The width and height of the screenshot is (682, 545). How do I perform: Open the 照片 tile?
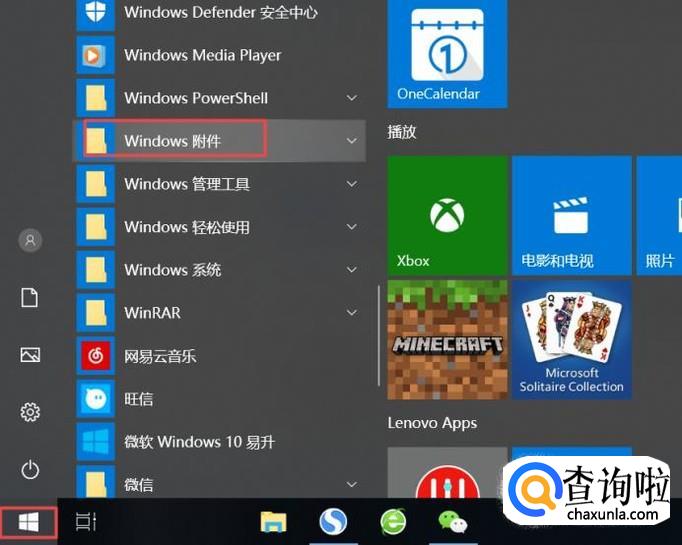[x=659, y=216]
